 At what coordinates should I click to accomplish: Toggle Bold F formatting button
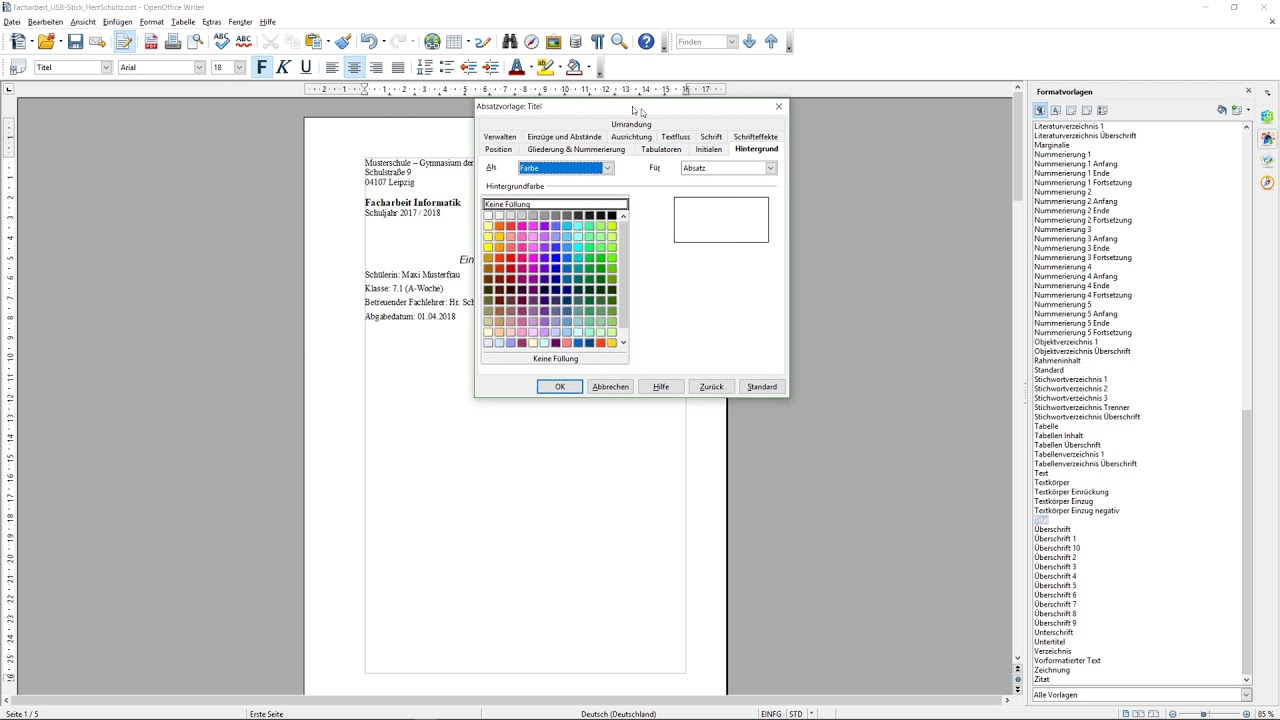coord(262,67)
